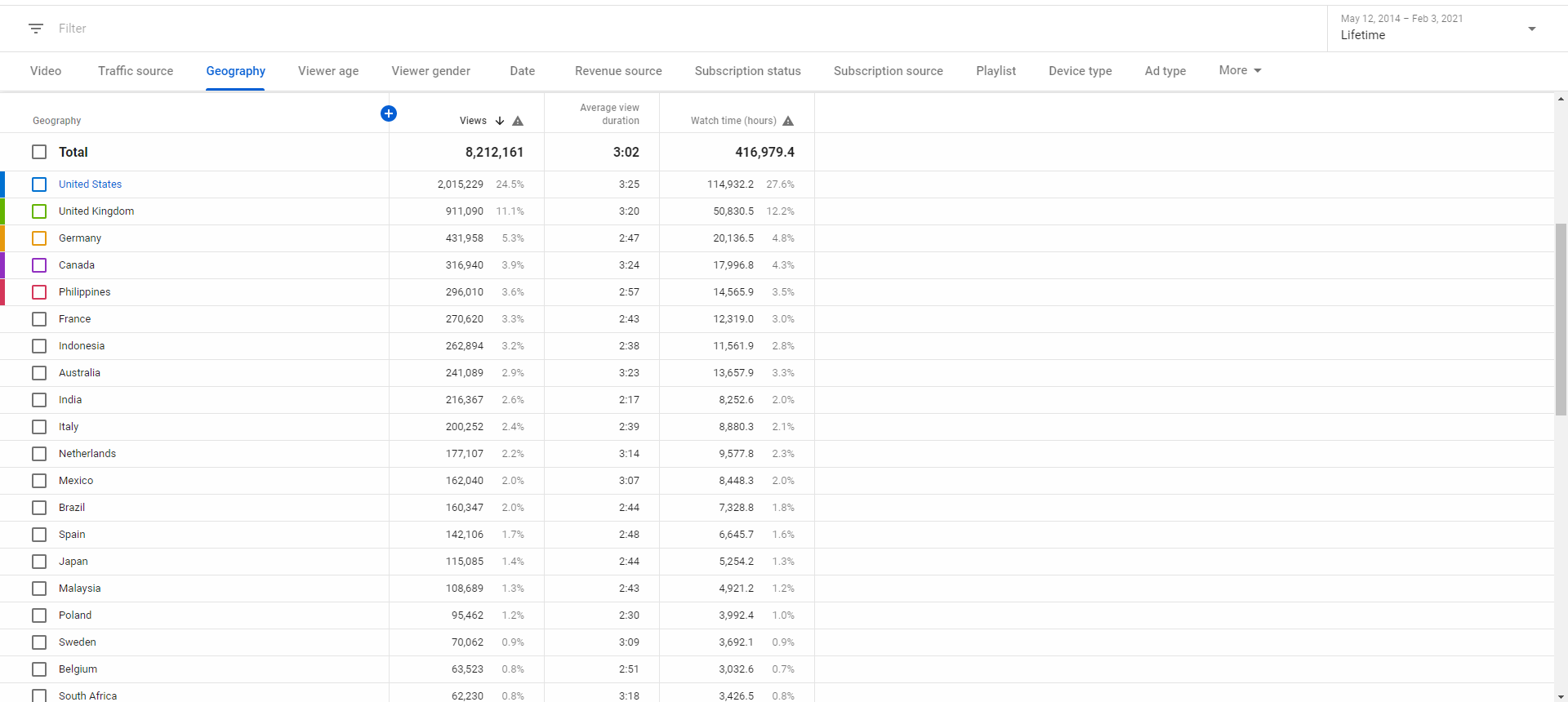Check the Netherlands checkbox
Viewport: 1568px width, 702px height.
click(39, 454)
